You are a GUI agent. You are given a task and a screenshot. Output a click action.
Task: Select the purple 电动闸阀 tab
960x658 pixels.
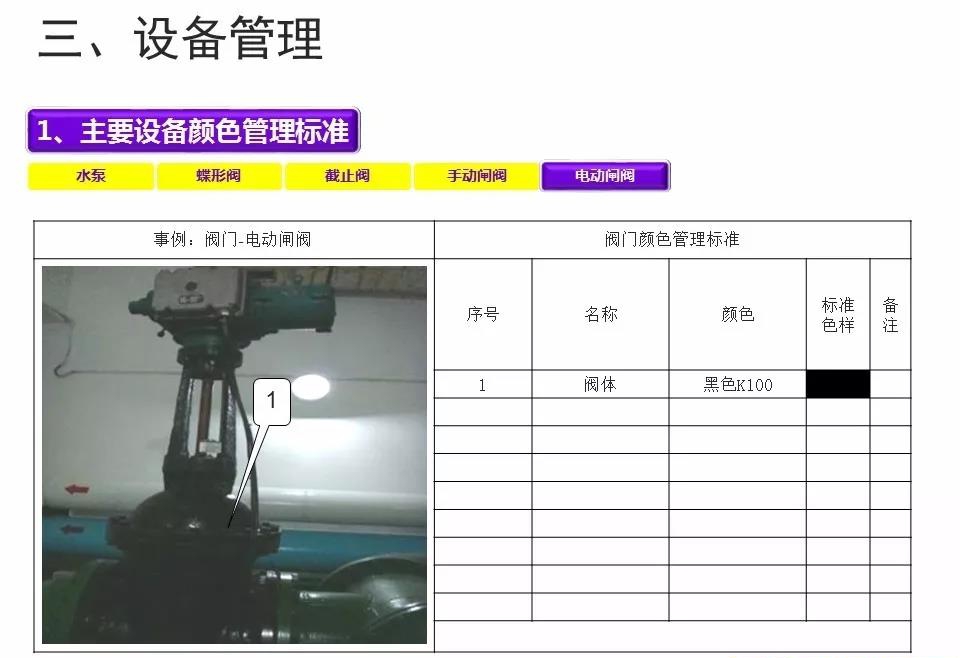tap(605, 176)
